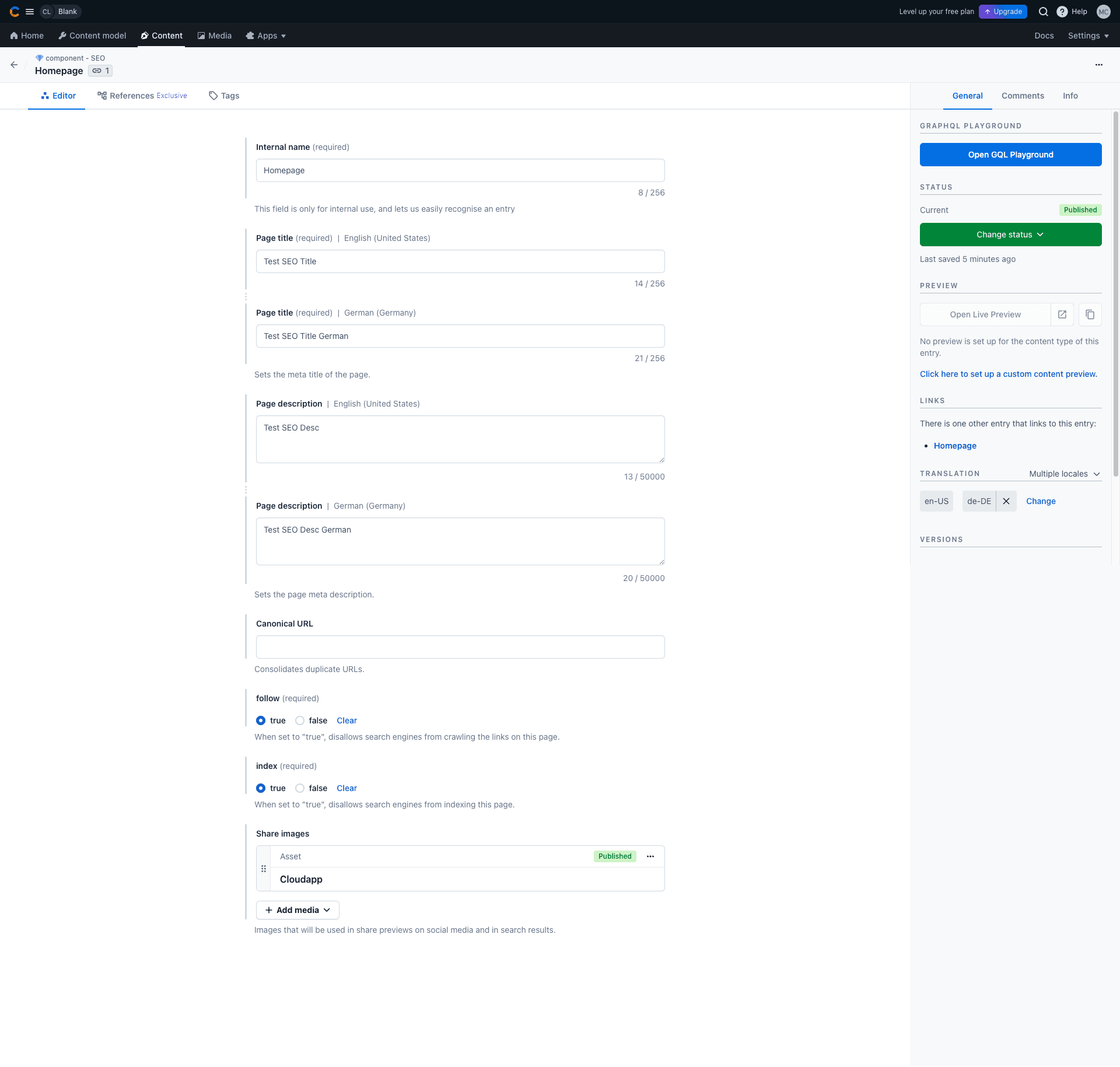Open the Add media dropdown
Screen dimensions: 1120x1067
pyautogui.click(x=297, y=910)
